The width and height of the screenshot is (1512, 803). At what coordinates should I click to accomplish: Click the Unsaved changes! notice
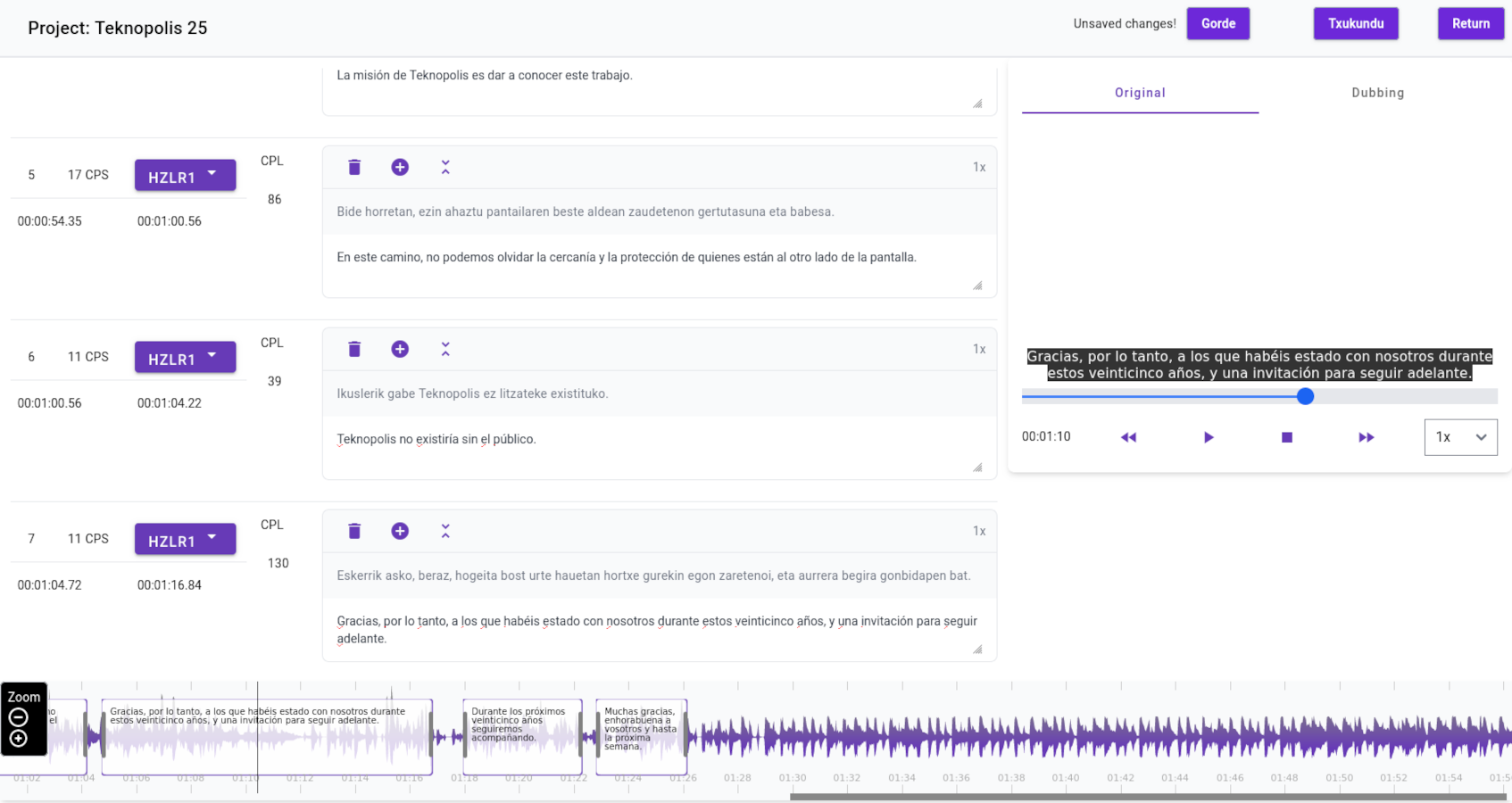point(1125,24)
